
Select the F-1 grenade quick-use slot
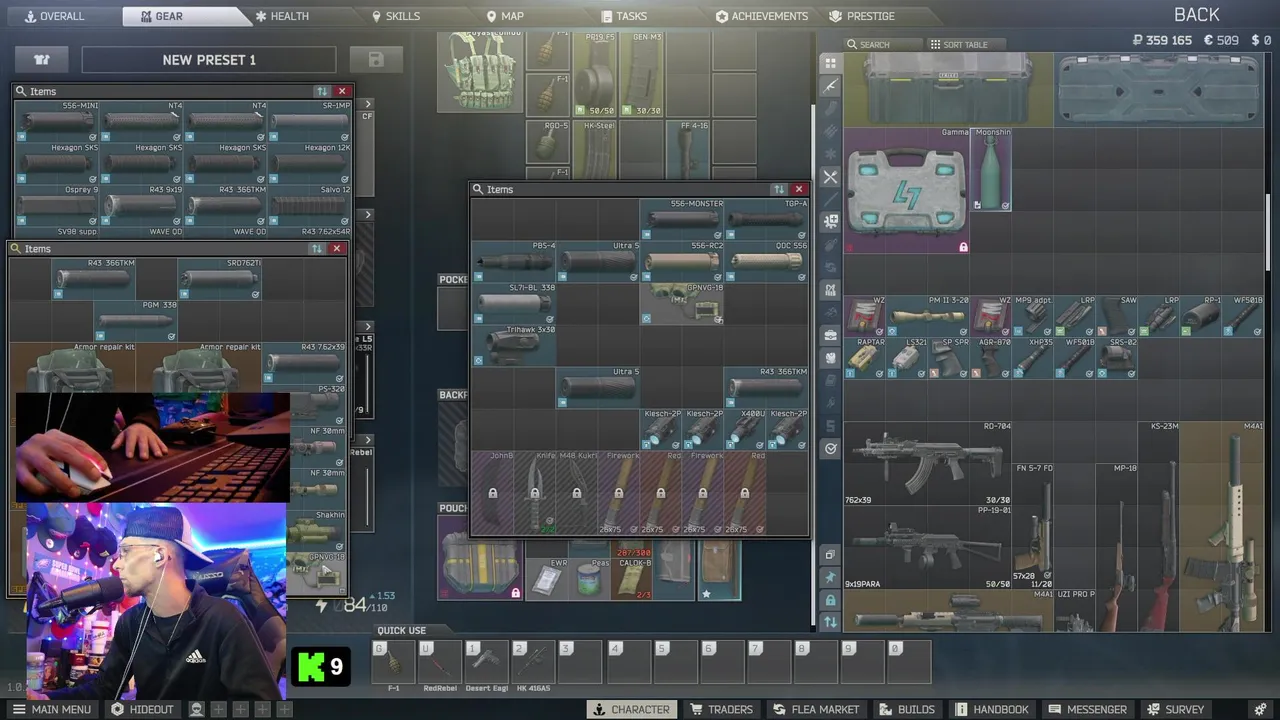pyautogui.click(x=393, y=661)
